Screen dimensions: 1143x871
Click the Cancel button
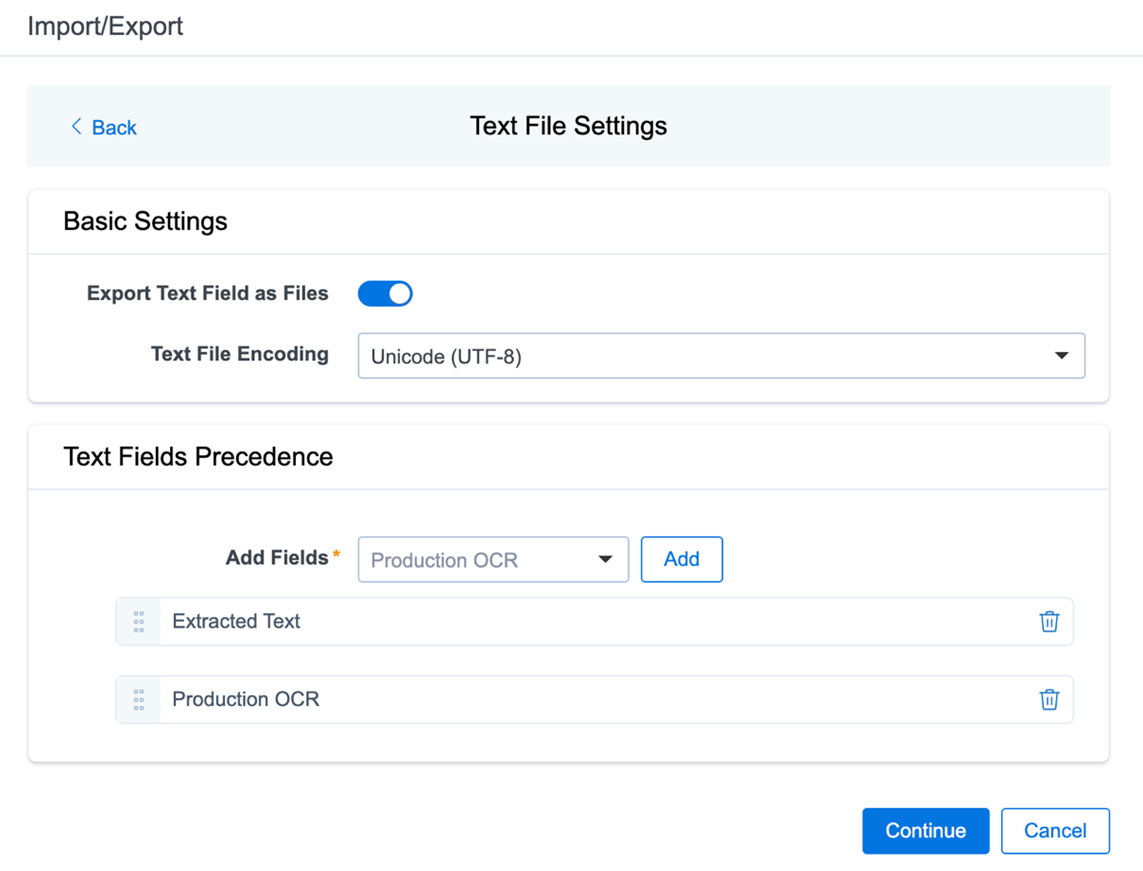(x=1055, y=831)
